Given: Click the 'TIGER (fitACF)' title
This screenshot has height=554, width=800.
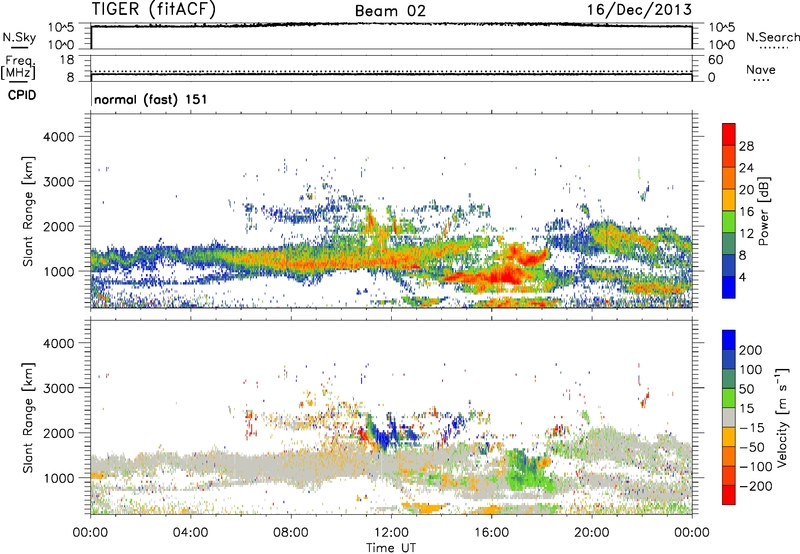Looking at the screenshot, I should tap(154, 9).
